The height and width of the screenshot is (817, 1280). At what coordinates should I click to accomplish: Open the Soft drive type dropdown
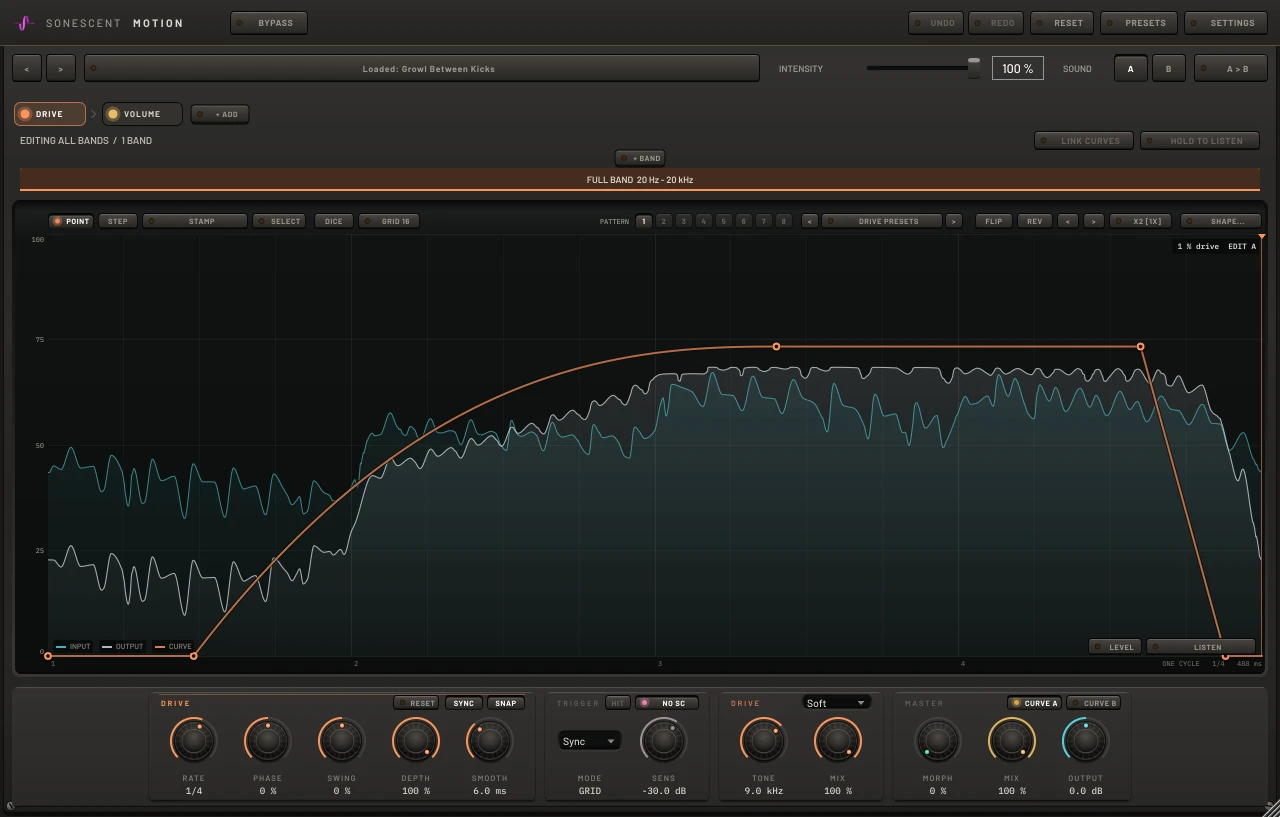[x=836, y=703]
